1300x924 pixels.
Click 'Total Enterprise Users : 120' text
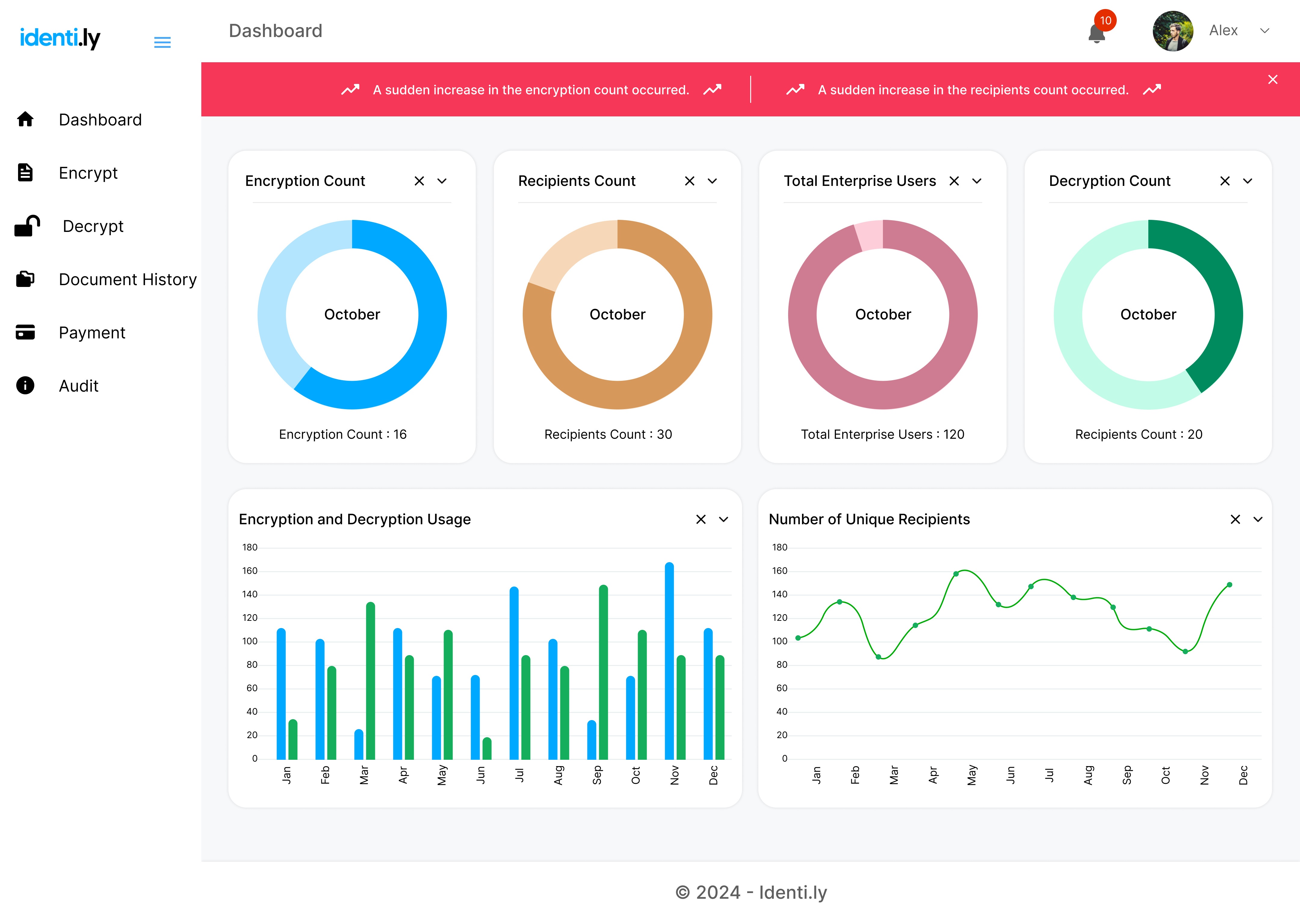point(882,434)
